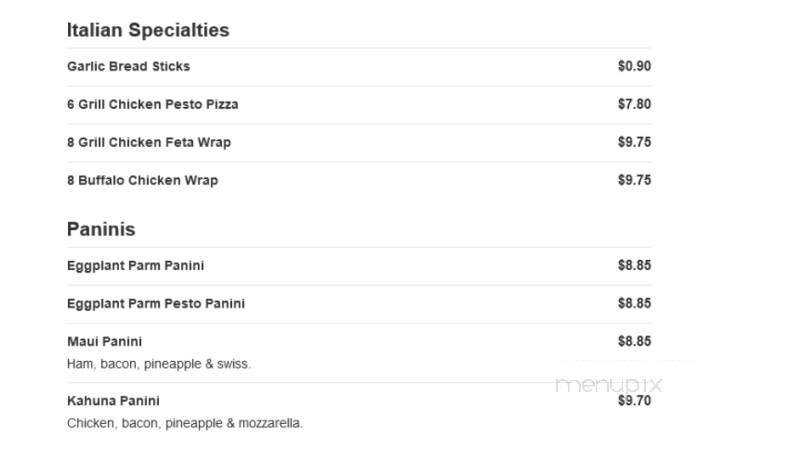Click the Paninis section heading
The image size is (788, 468).
101,229
